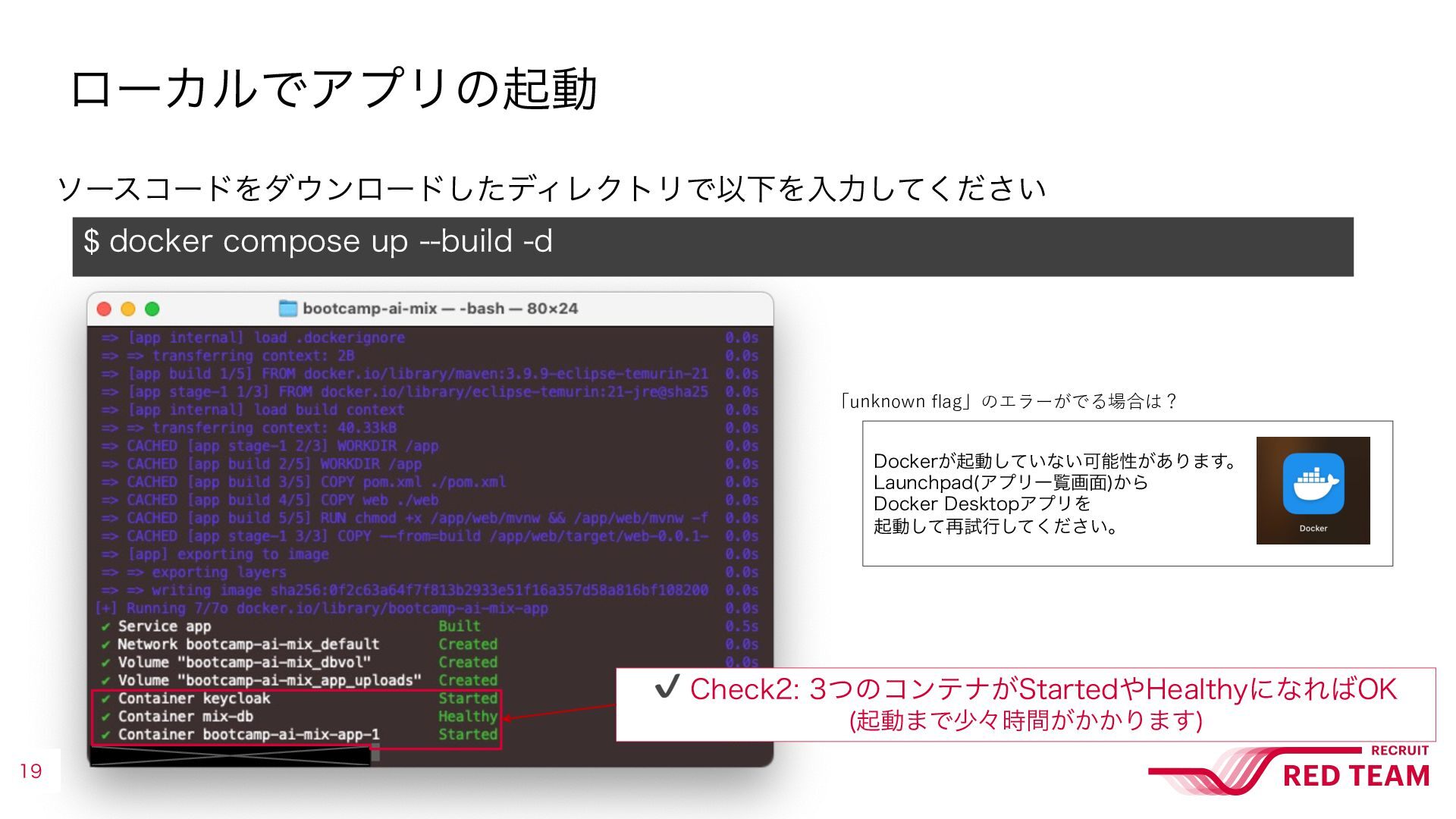Click the note '(起動まで少々時間がかかります)'
This screenshot has height=819, width=1456.
click(1026, 720)
